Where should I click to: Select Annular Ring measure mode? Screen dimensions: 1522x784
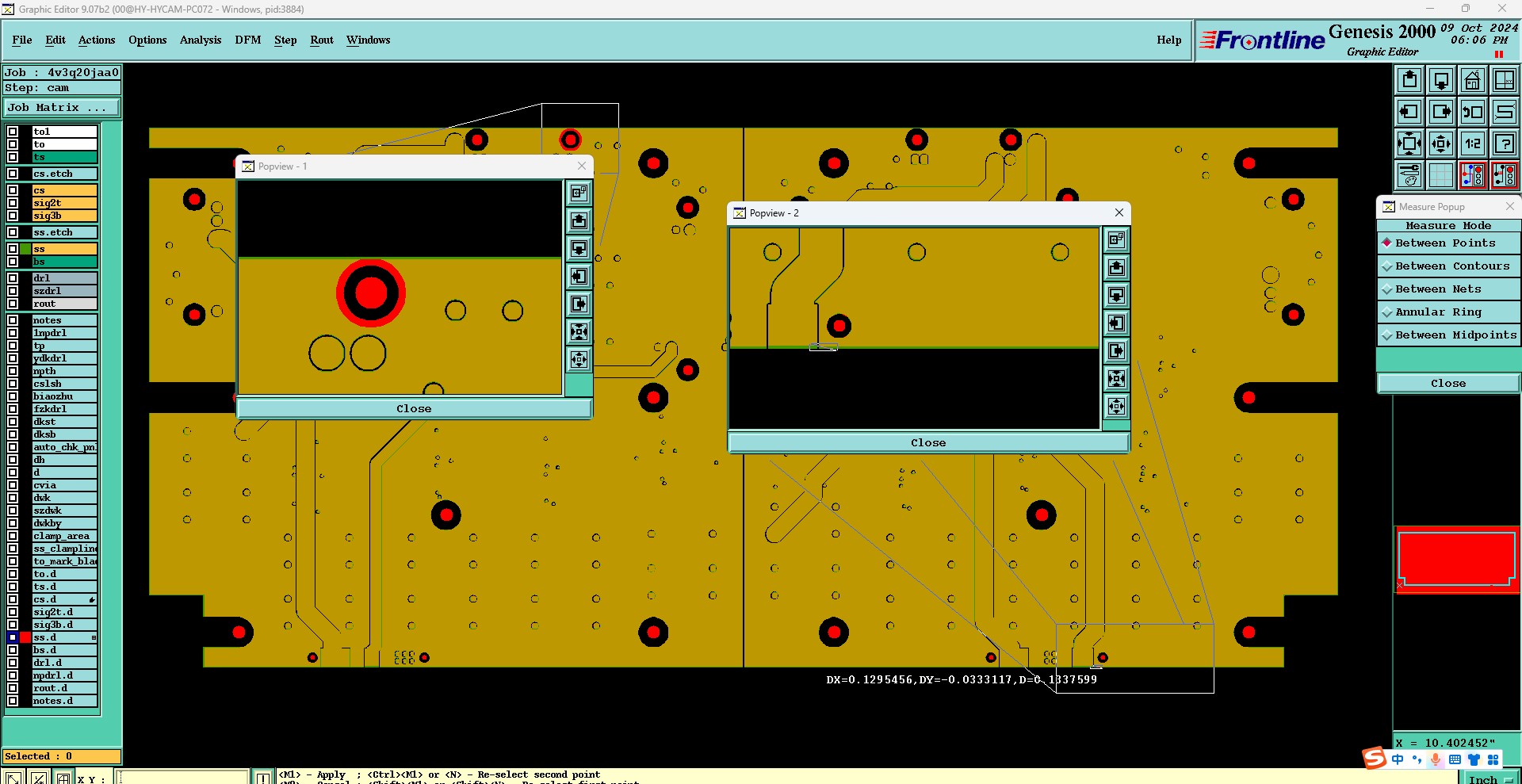[1448, 312]
